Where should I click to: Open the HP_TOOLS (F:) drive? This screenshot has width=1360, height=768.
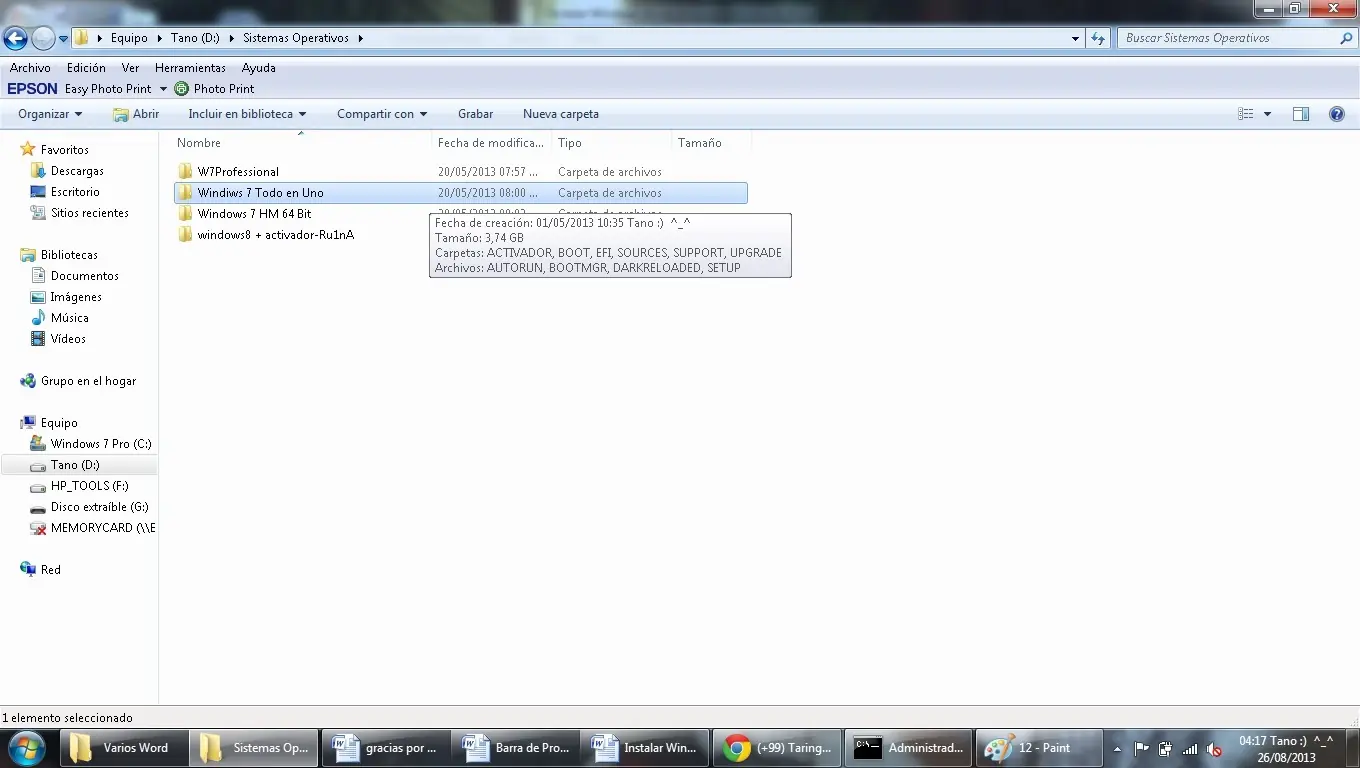pyautogui.click(x=89, y=486)
